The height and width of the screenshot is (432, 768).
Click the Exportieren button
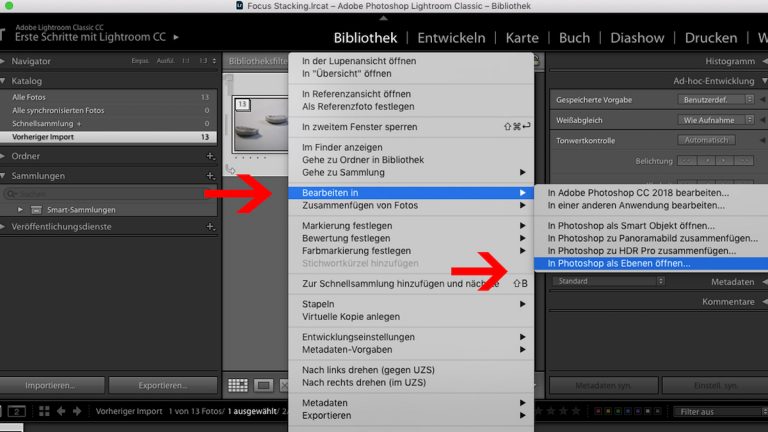coord(162,385)
